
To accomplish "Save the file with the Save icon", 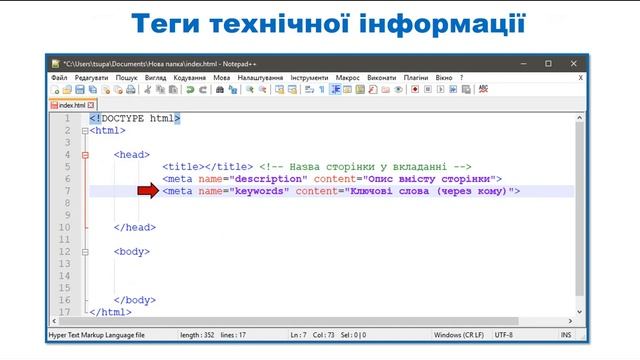I will (x=80, y=89).
